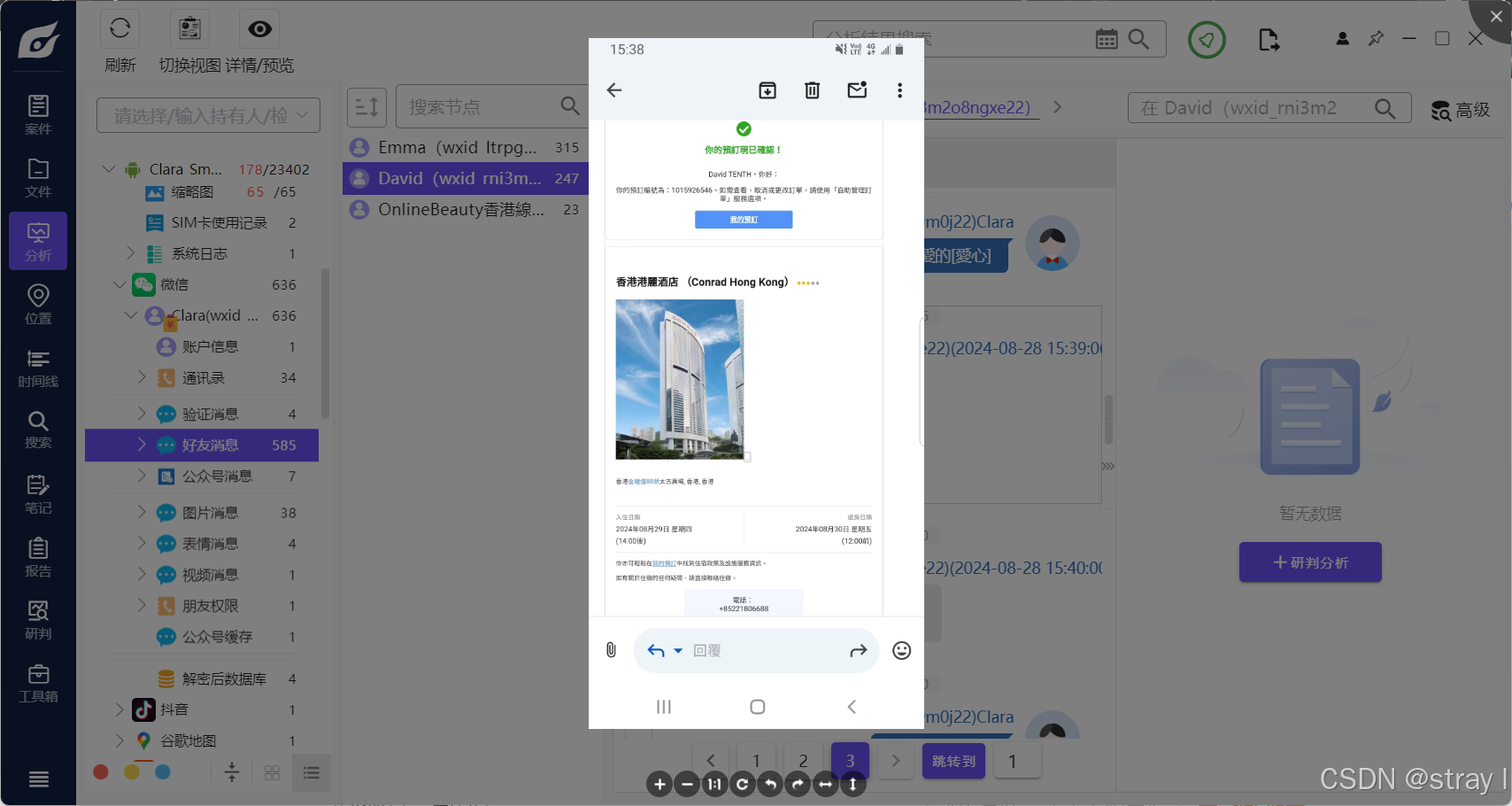Expand the 抖音 tree node
1512x806 pixels.
point(120,709)
